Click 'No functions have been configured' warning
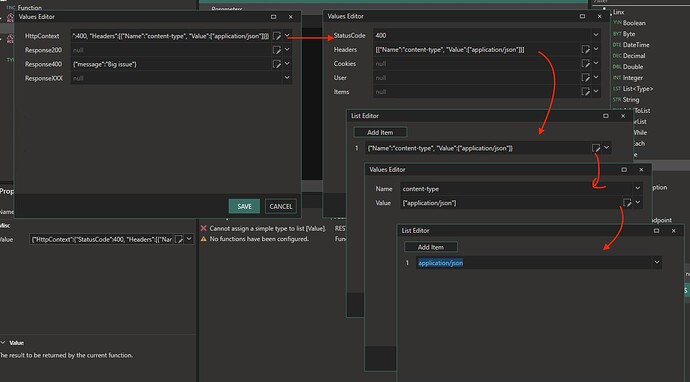Screen dimensions: 690x382 259,239
